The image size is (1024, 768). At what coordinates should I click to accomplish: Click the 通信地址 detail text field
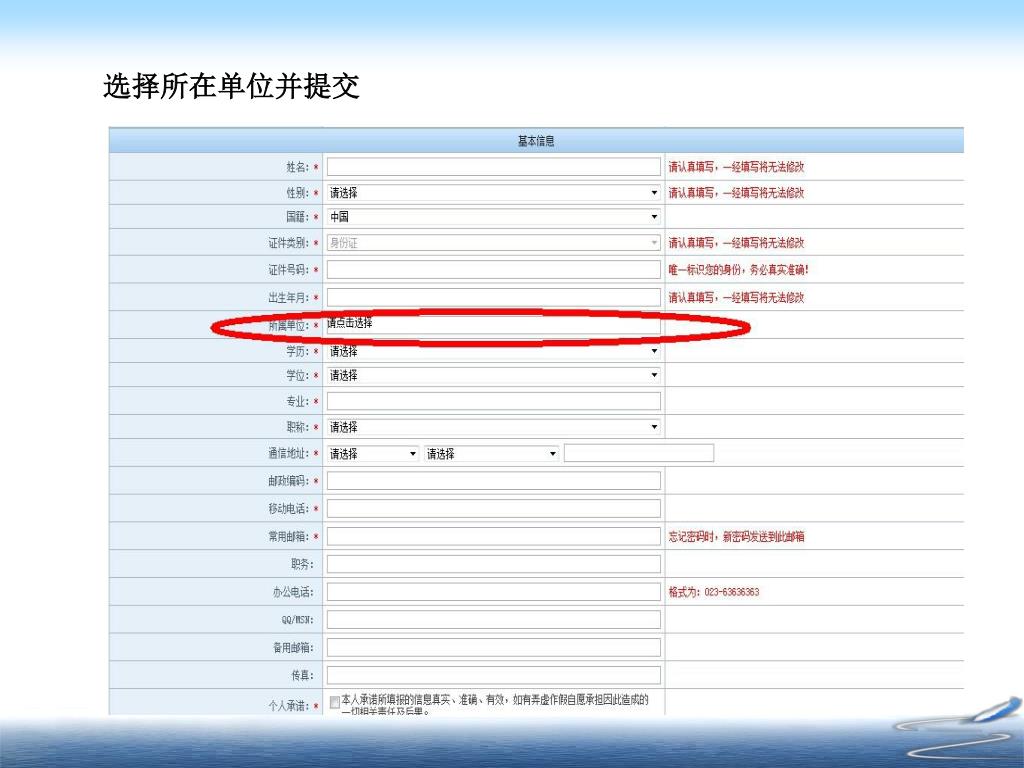(639, 453)
